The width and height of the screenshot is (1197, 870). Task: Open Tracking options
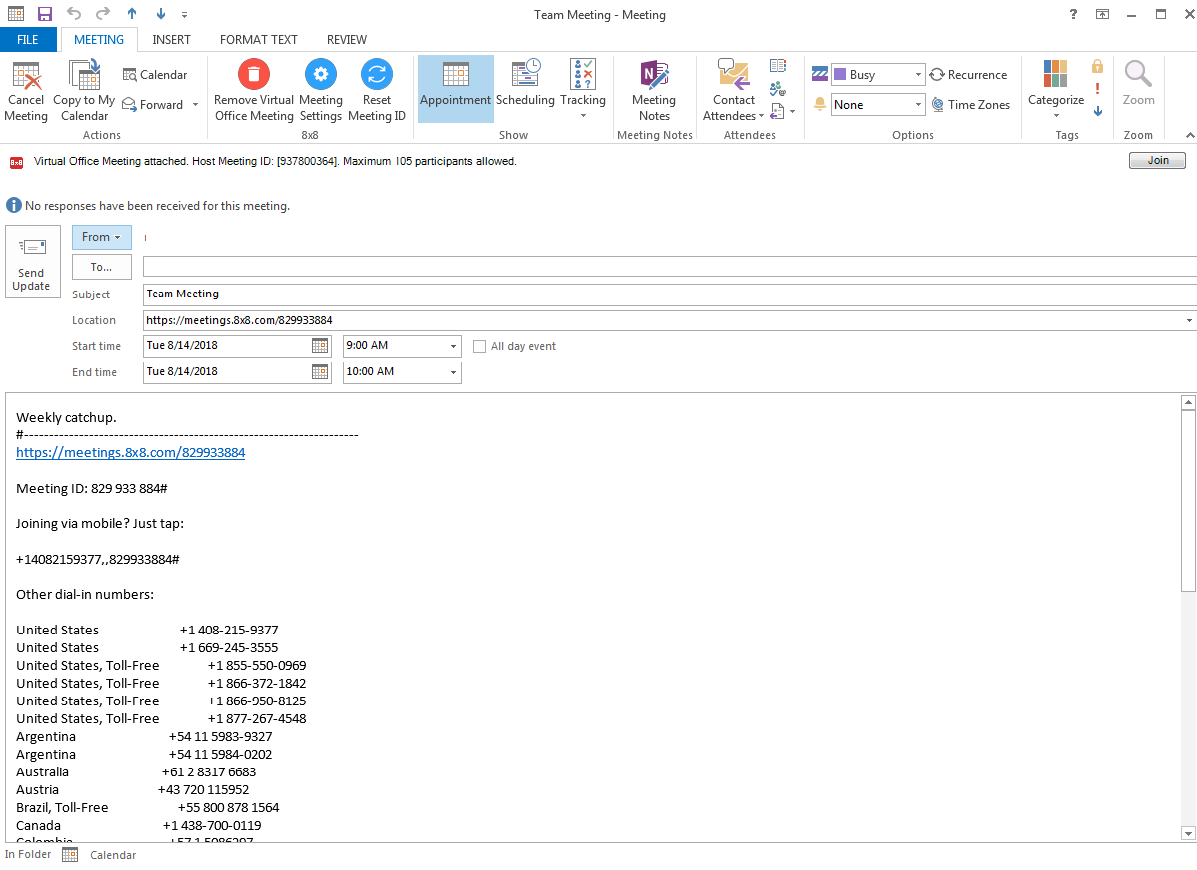(x=582, y=89)
